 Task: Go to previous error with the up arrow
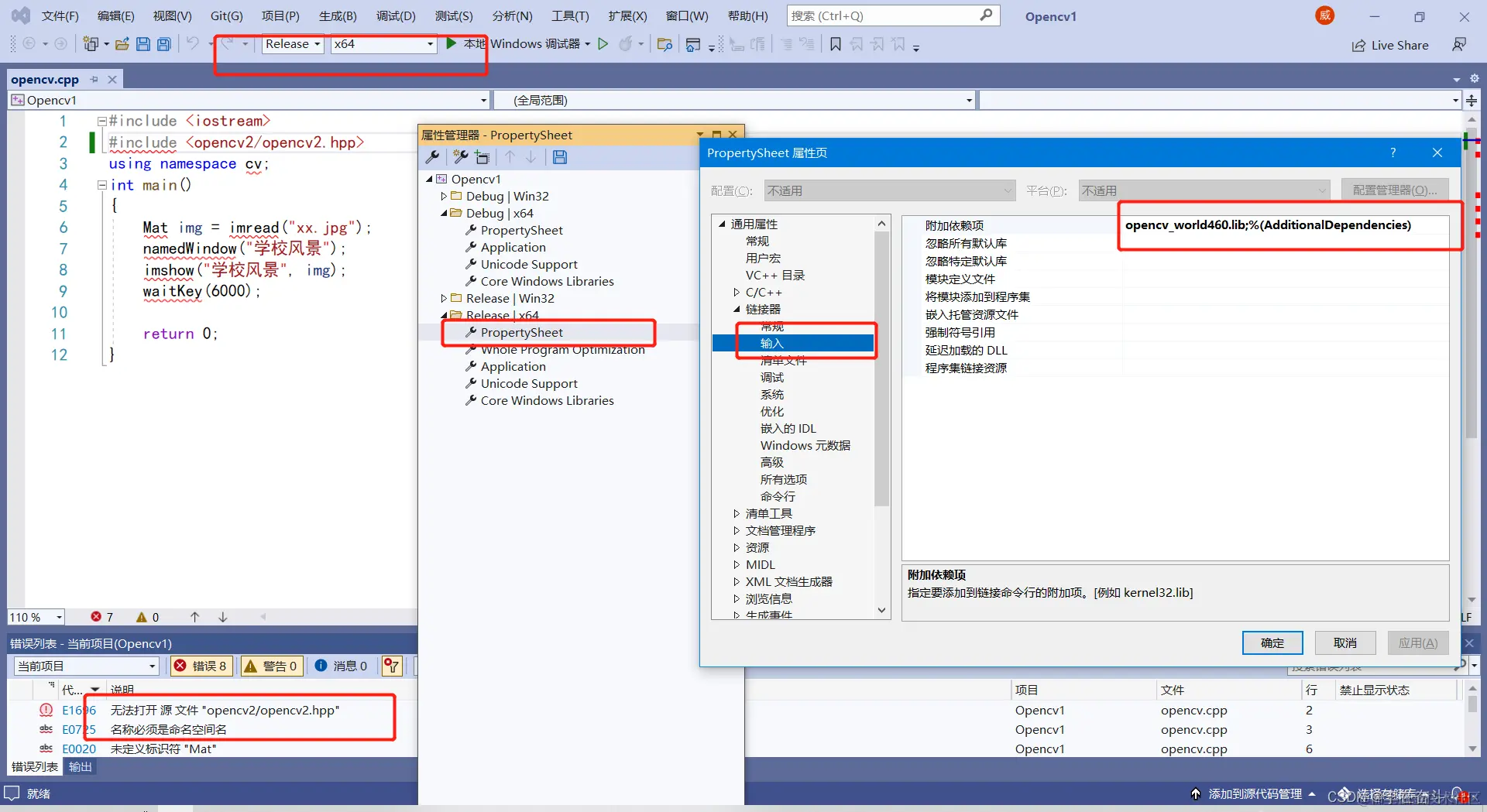pyautogui.click(x=195, y=617)
